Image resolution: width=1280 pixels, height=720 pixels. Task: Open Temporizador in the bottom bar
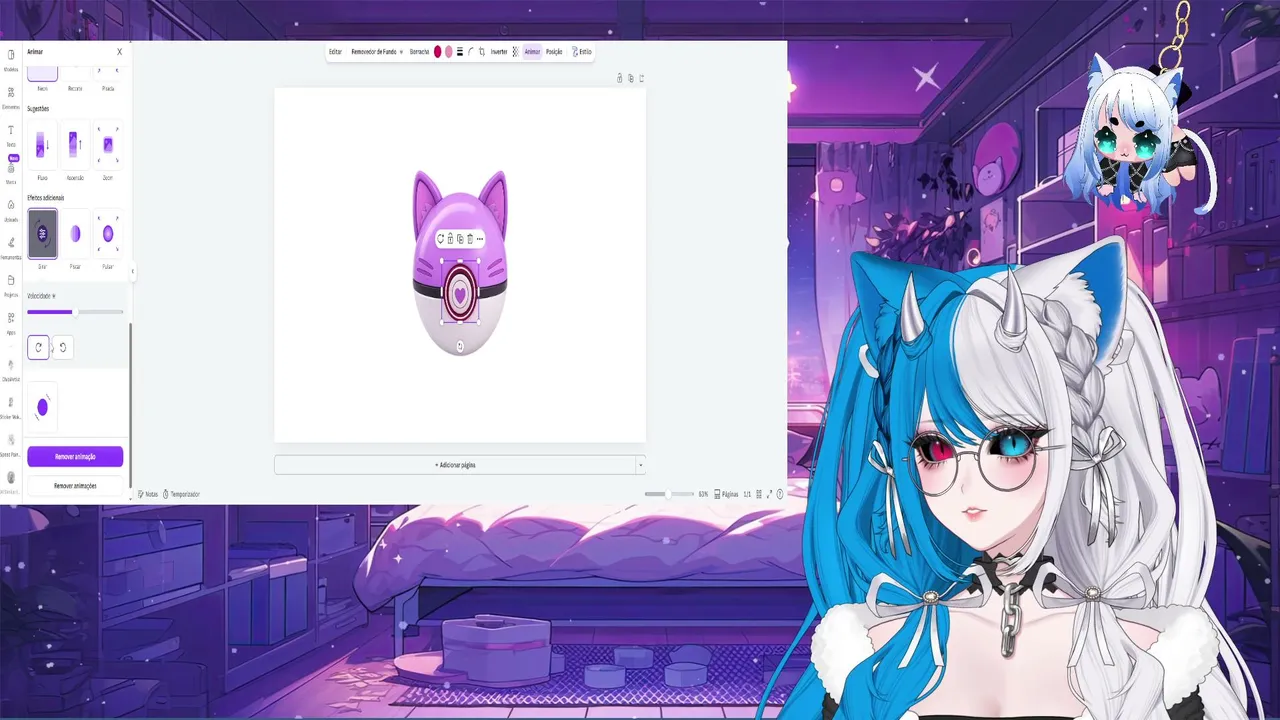point(181,494)
